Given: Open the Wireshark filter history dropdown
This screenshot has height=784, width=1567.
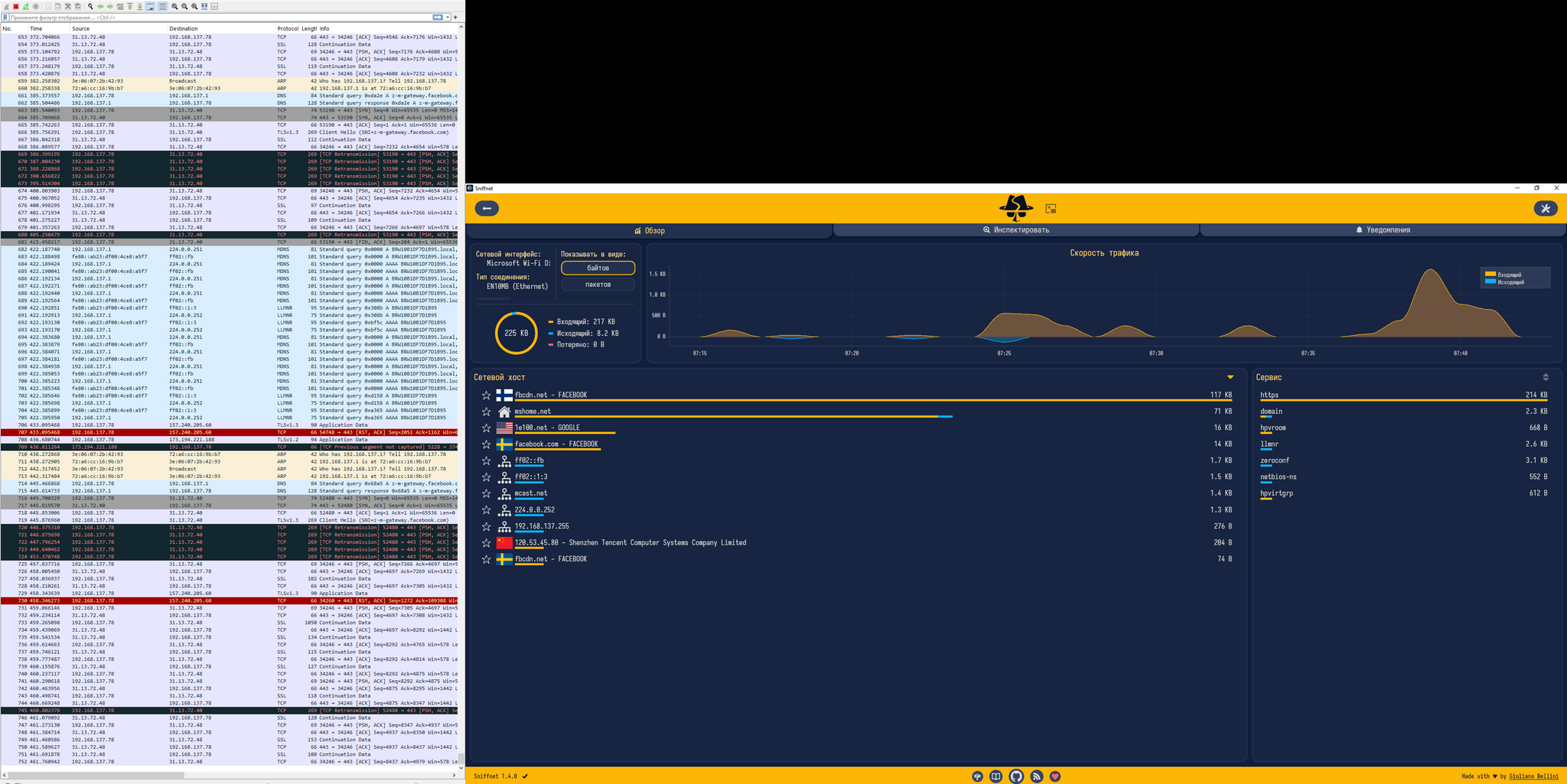Looking at the screenshot, I should click(x=448, y=17).
